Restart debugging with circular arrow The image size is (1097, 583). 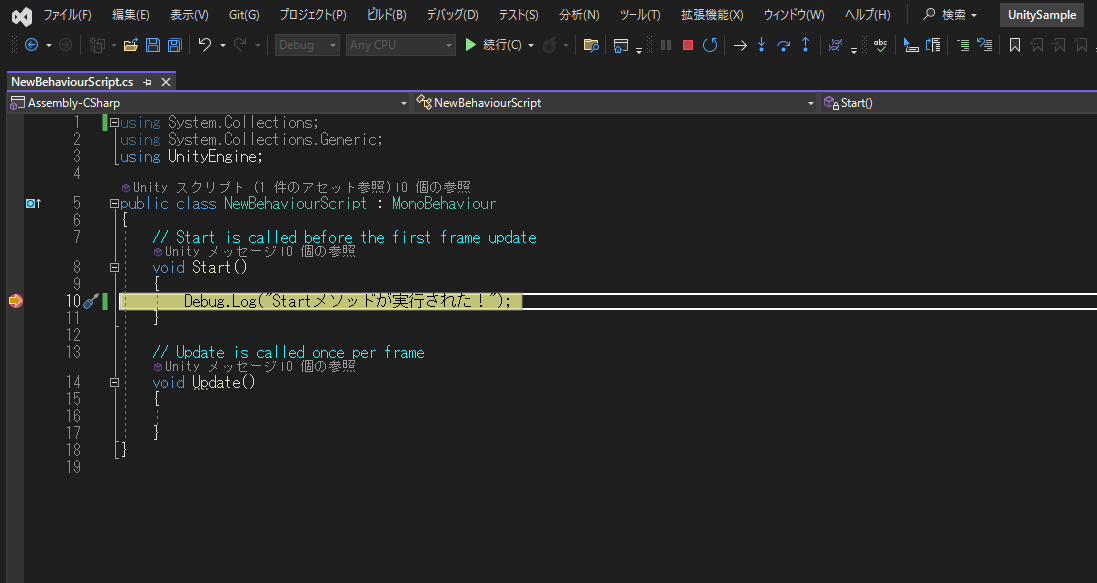click(710, 45)
